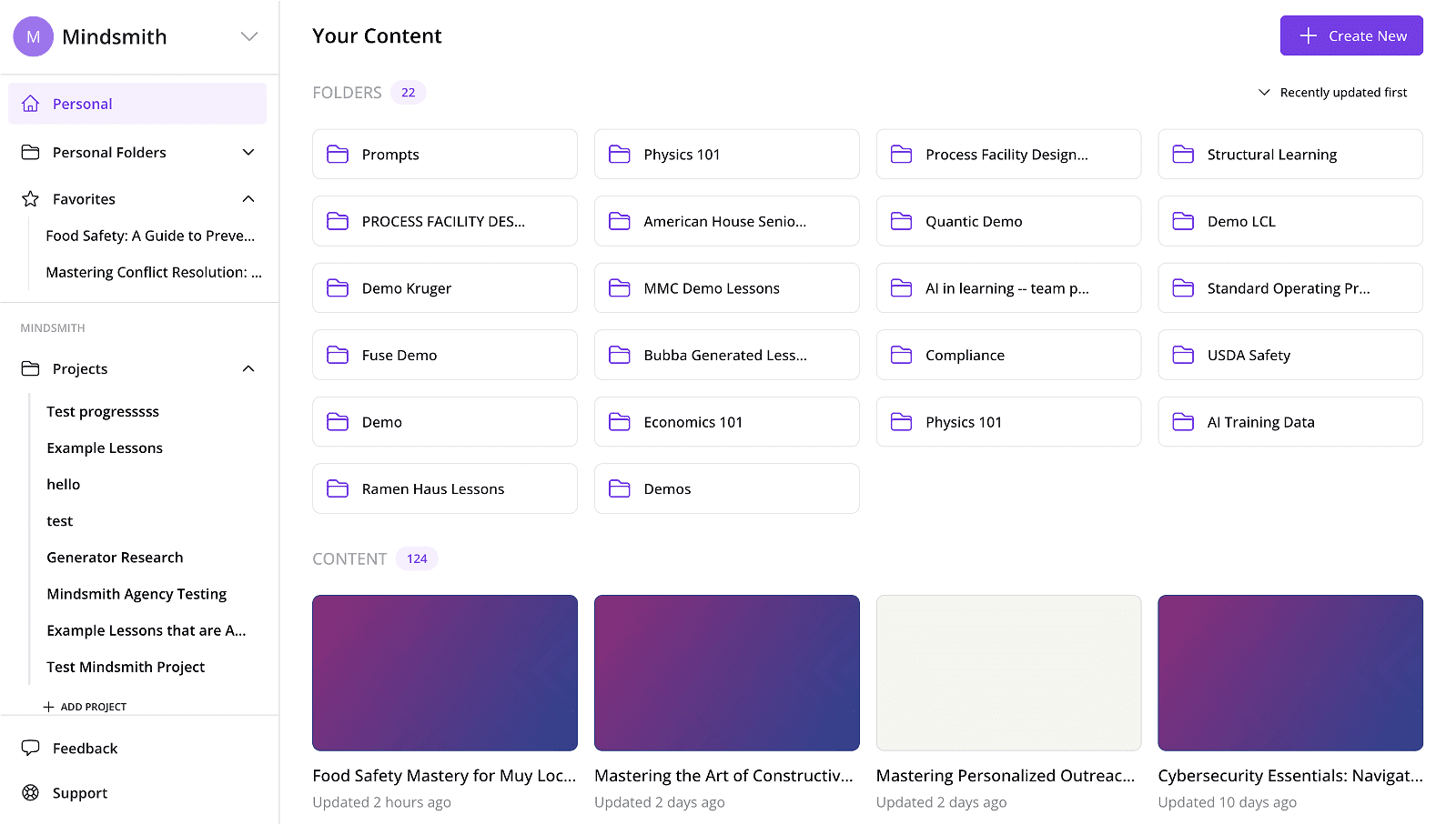Click the Feedback speech bubble icon
This screenshot has width=1456, height=825.
[31, 748]
